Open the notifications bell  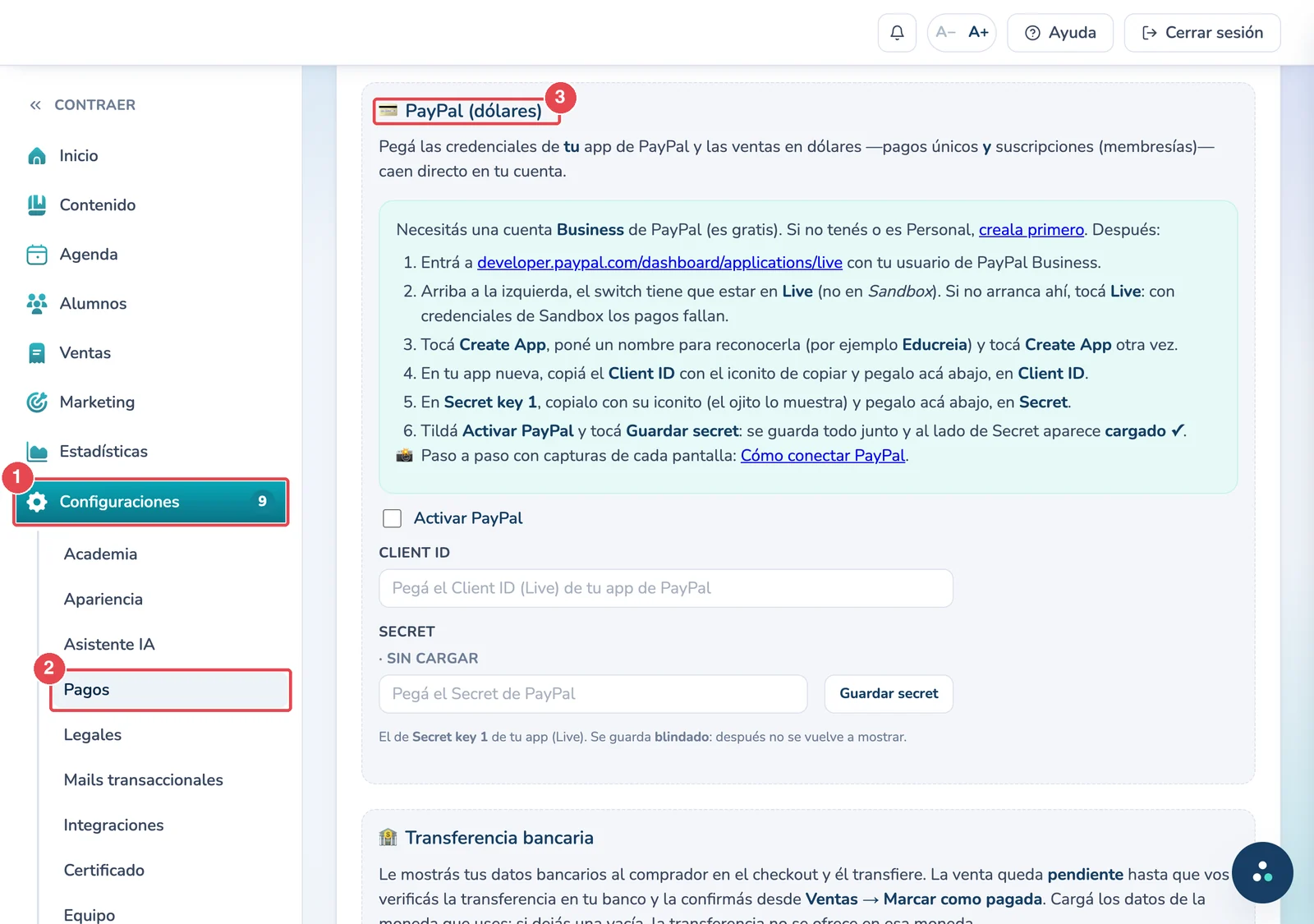pos(897,33)
